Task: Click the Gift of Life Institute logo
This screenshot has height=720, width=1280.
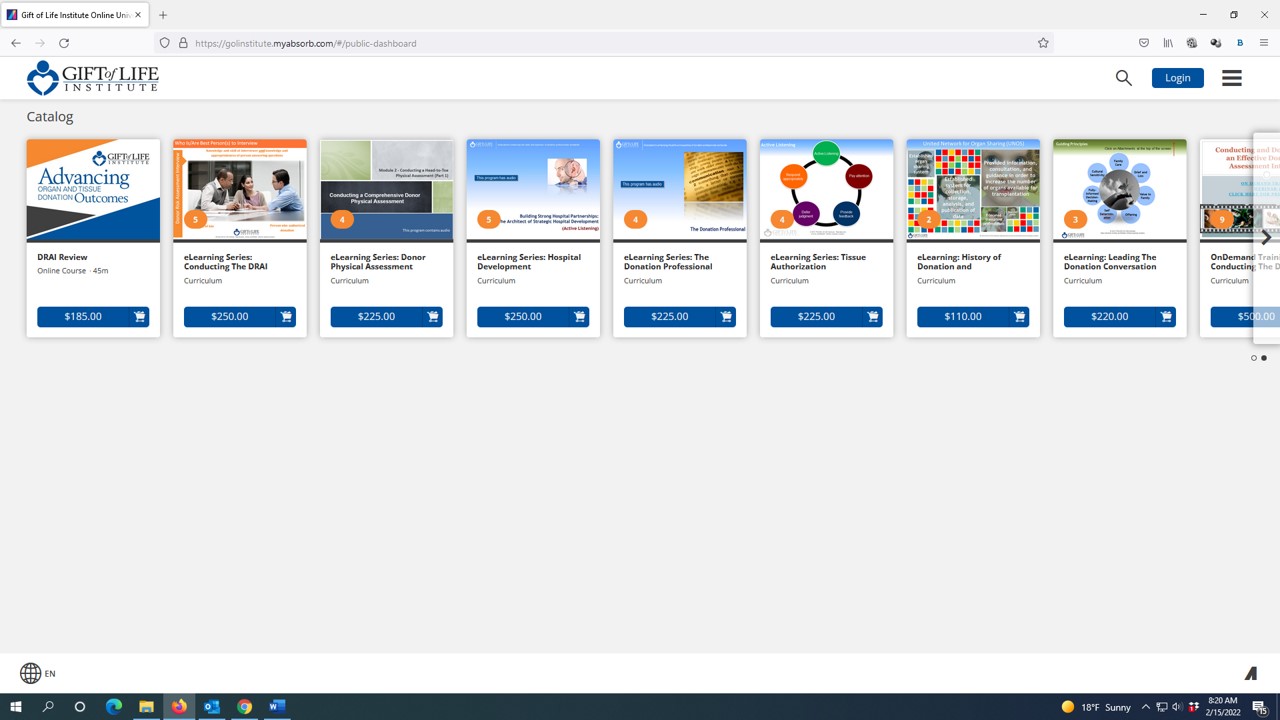Action: (92, 78)
